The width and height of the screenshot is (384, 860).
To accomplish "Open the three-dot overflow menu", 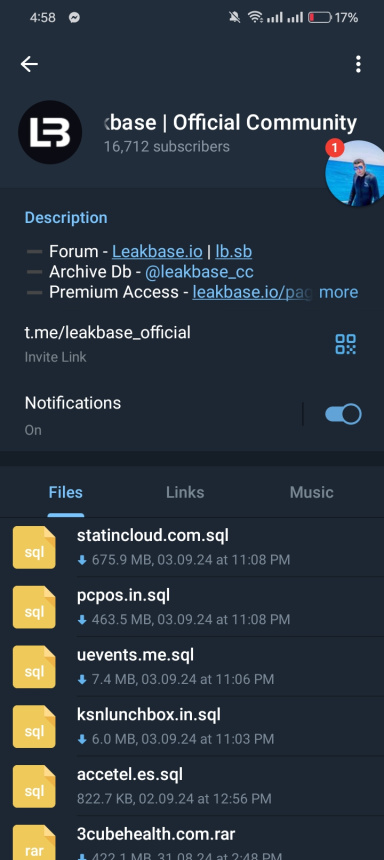I will (358, 64).
